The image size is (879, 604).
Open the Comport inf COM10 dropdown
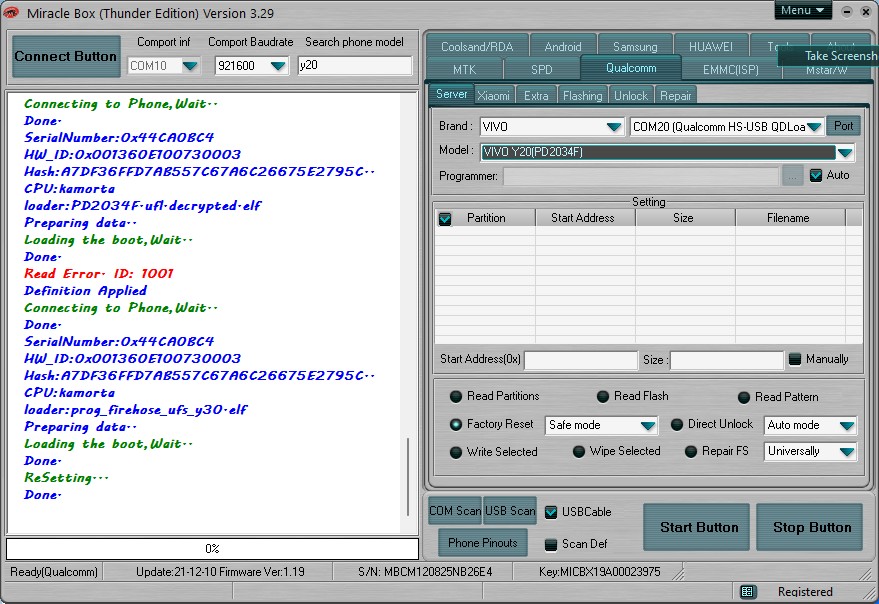point(190,66)
